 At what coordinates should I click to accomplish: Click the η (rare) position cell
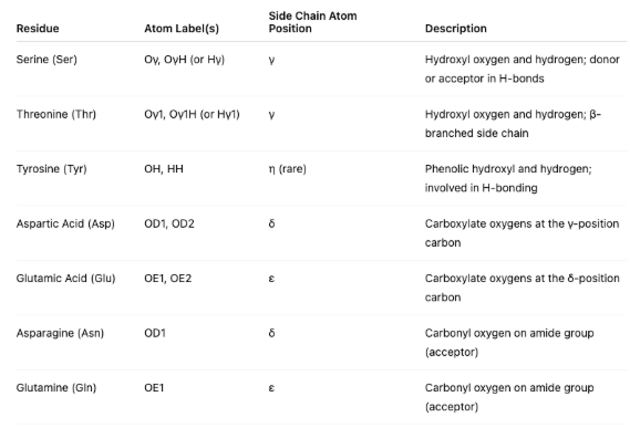288,168
